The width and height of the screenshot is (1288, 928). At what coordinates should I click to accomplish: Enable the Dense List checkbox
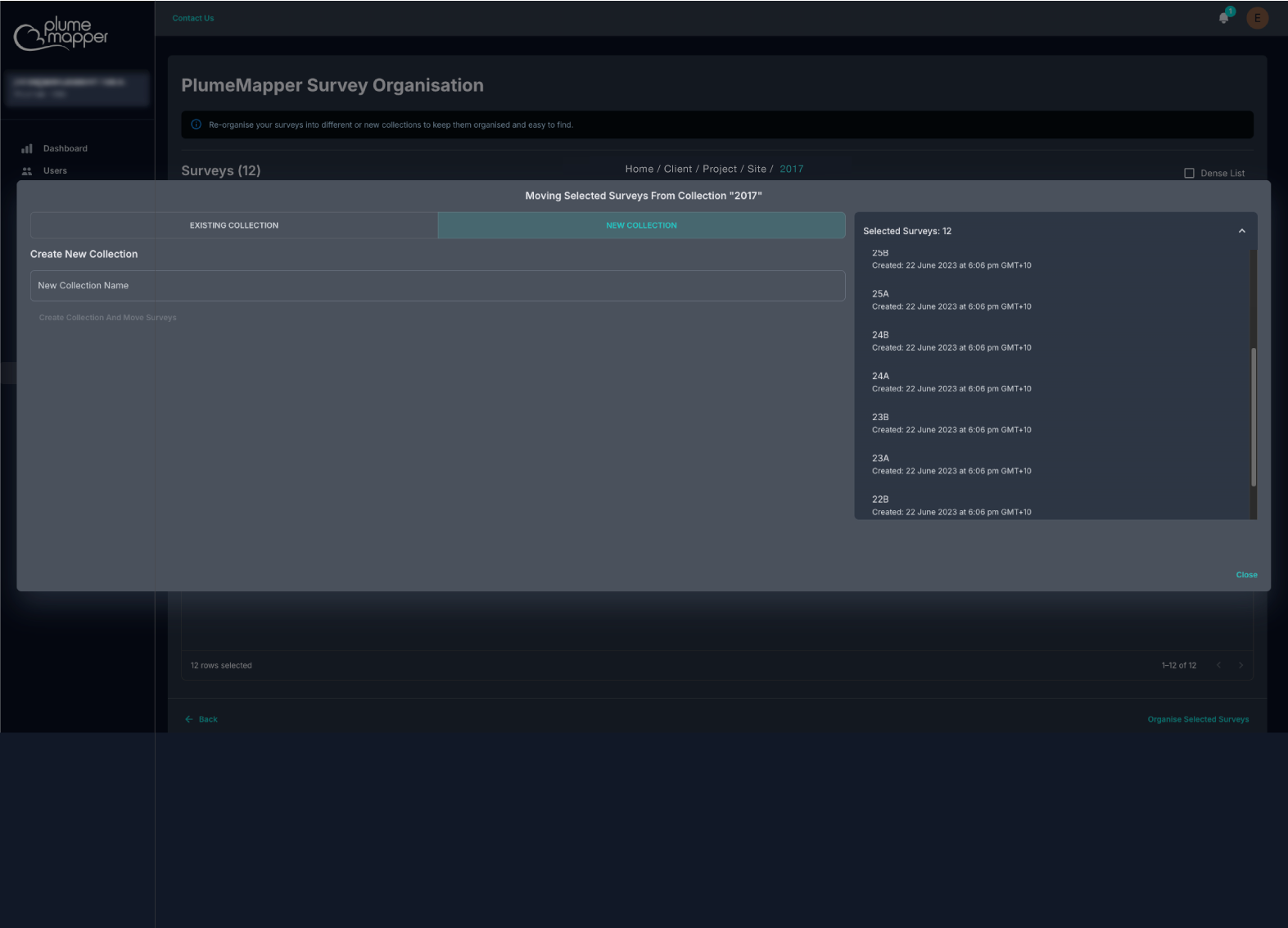point(1189,174)
